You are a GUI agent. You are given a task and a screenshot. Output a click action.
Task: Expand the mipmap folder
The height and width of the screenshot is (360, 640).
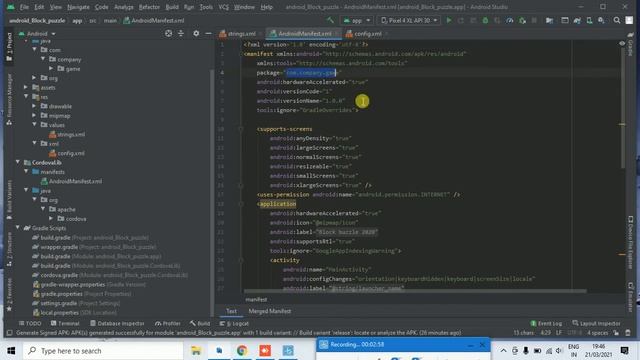tap(34, 115)
